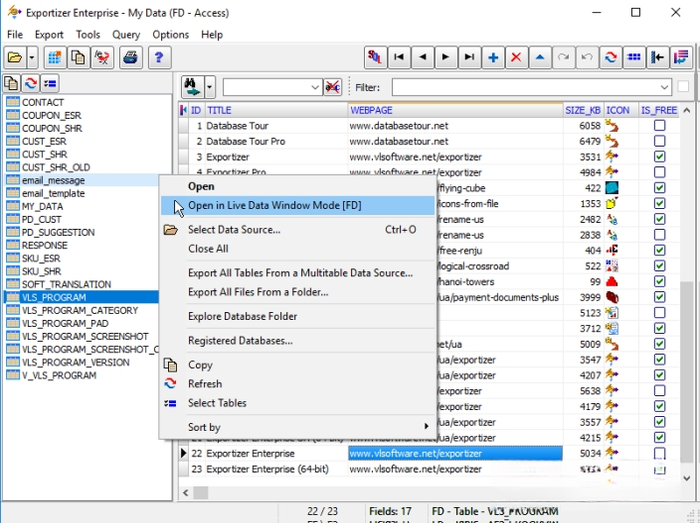Delete record using the red X icon

coord(517,57)
